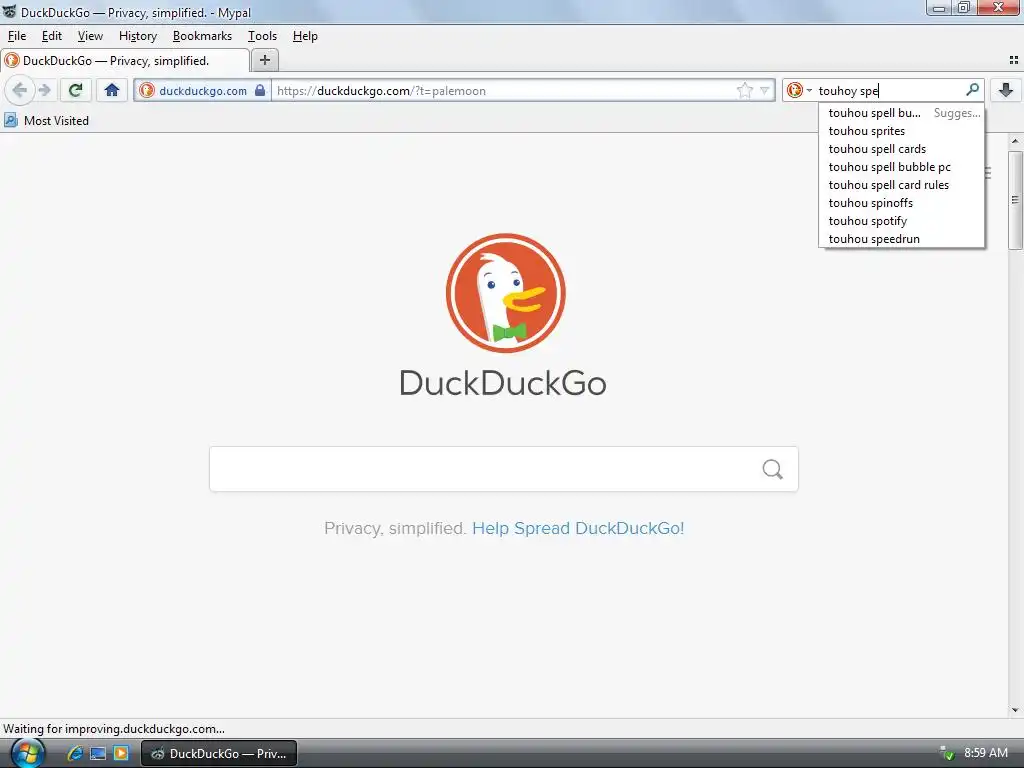Open the Home page via house icon

pos(112,90)
